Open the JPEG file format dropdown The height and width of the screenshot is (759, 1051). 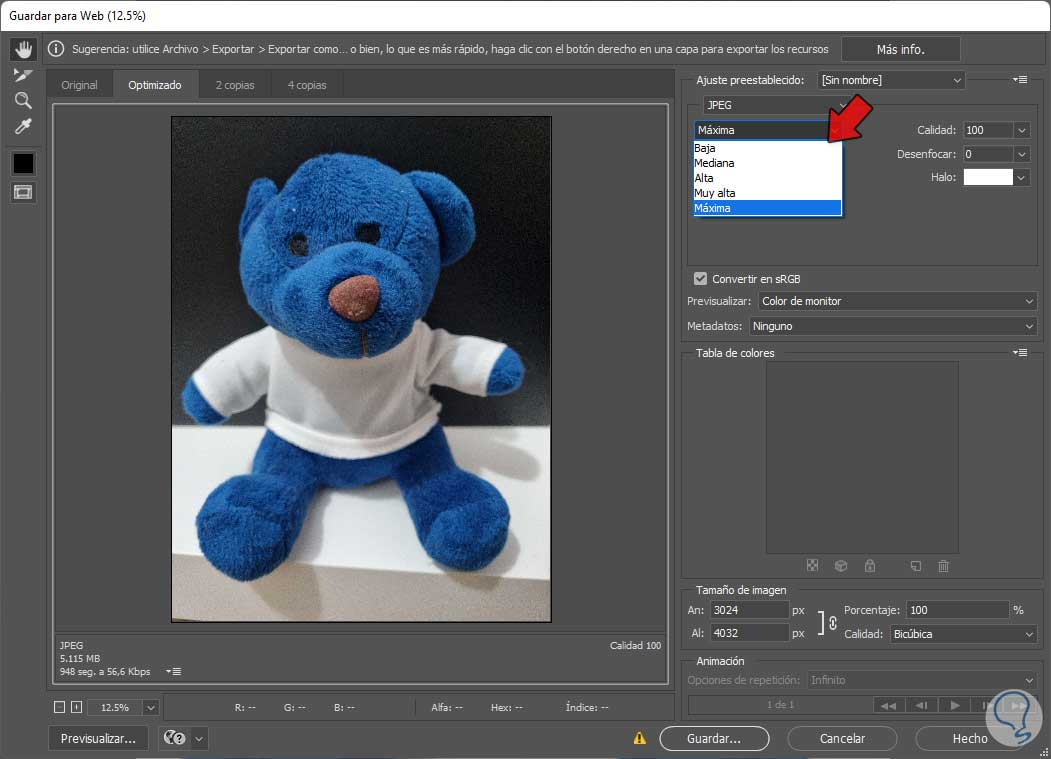point(777,105)
